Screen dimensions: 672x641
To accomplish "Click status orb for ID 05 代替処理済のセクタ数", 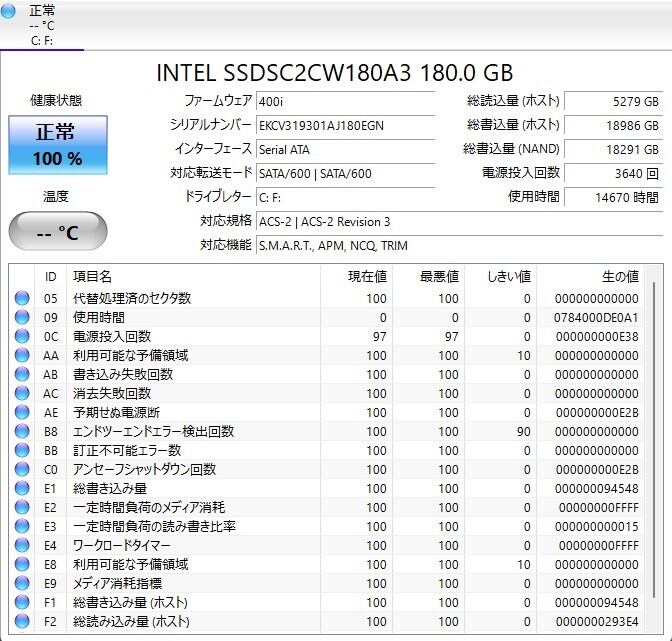I will pos(22,298).
